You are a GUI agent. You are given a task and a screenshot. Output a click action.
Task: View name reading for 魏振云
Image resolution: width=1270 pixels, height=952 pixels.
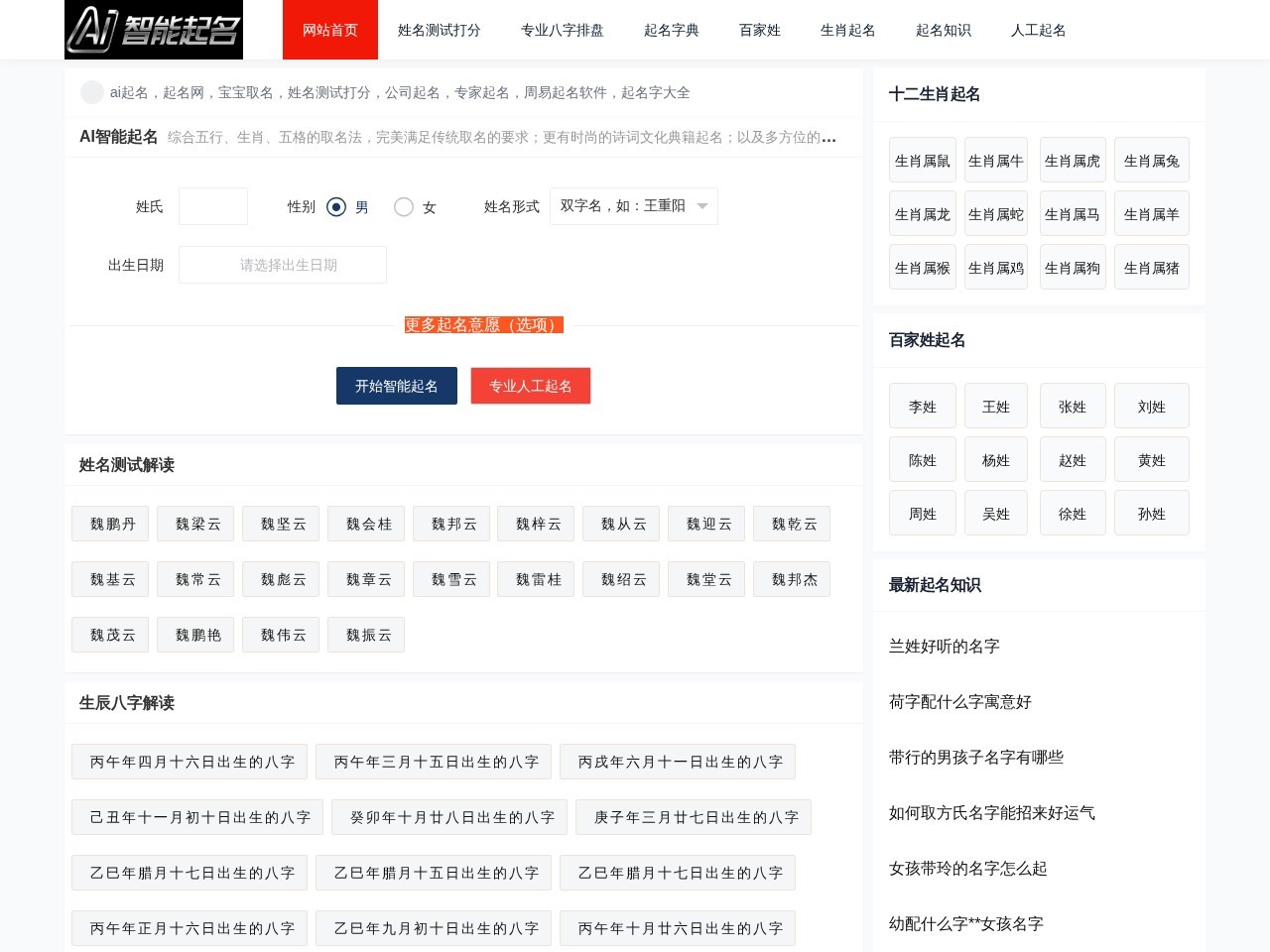click(366, 635)
